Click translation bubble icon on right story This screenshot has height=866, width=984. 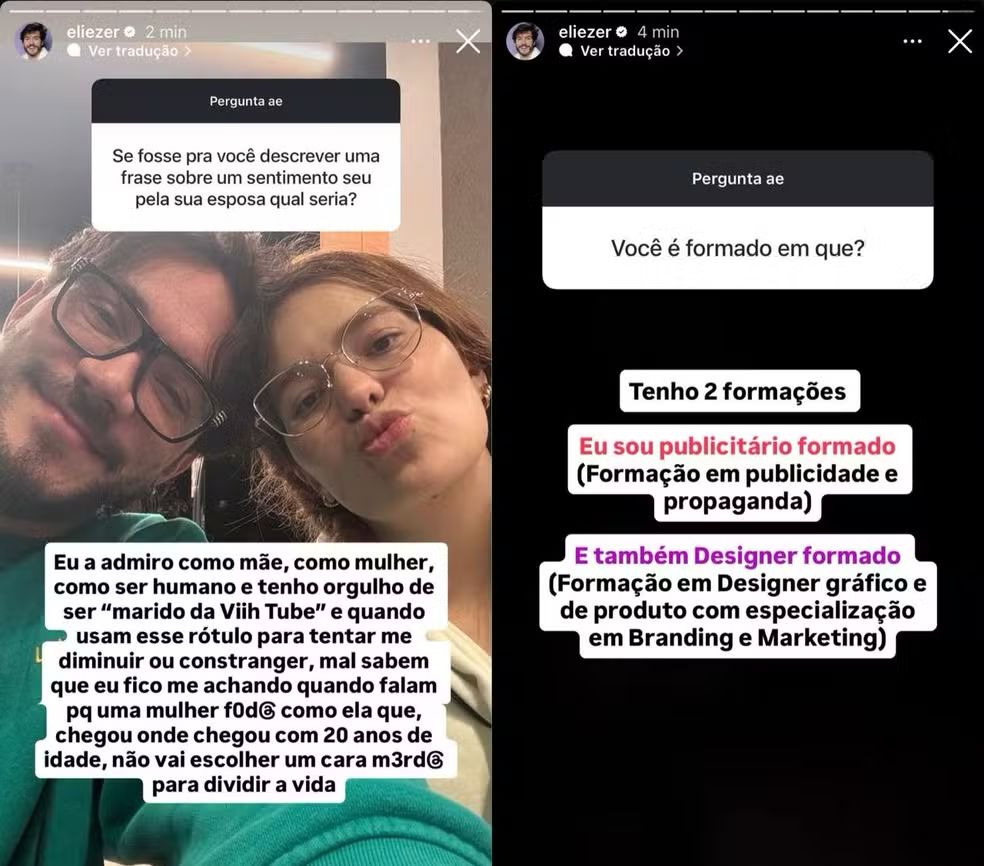click(566, 50)
